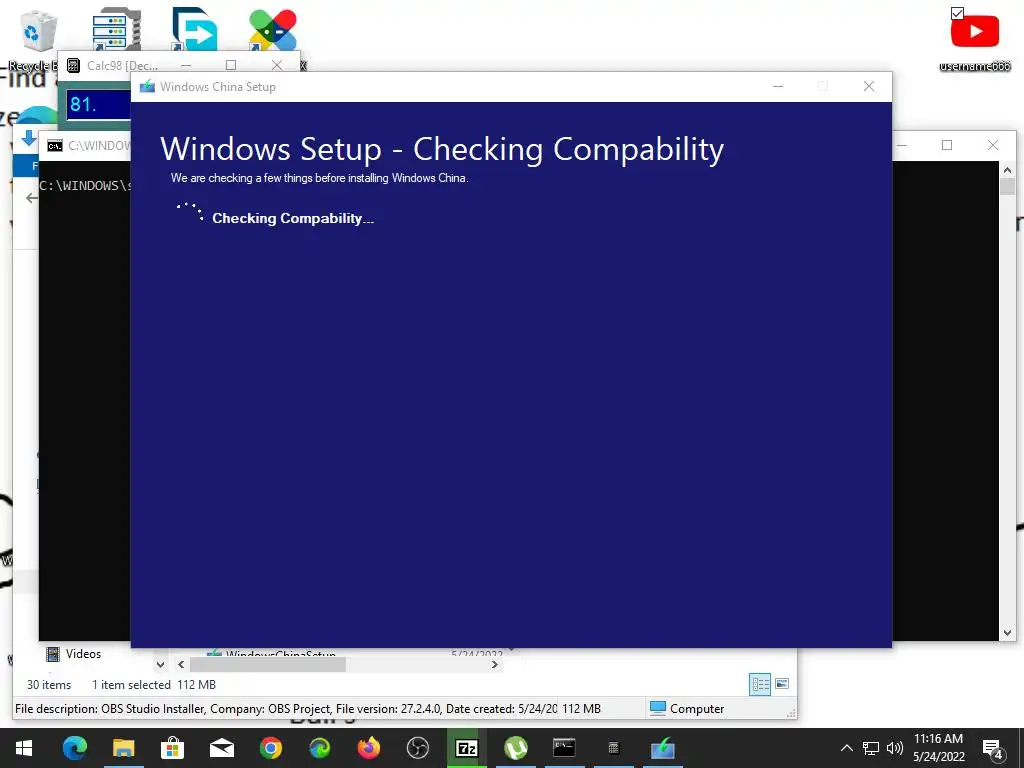The width and height of the screenshot is (1024, 768).
Task: Click the '1 item selected 112 MB' status
Action: tap(153, 685)
